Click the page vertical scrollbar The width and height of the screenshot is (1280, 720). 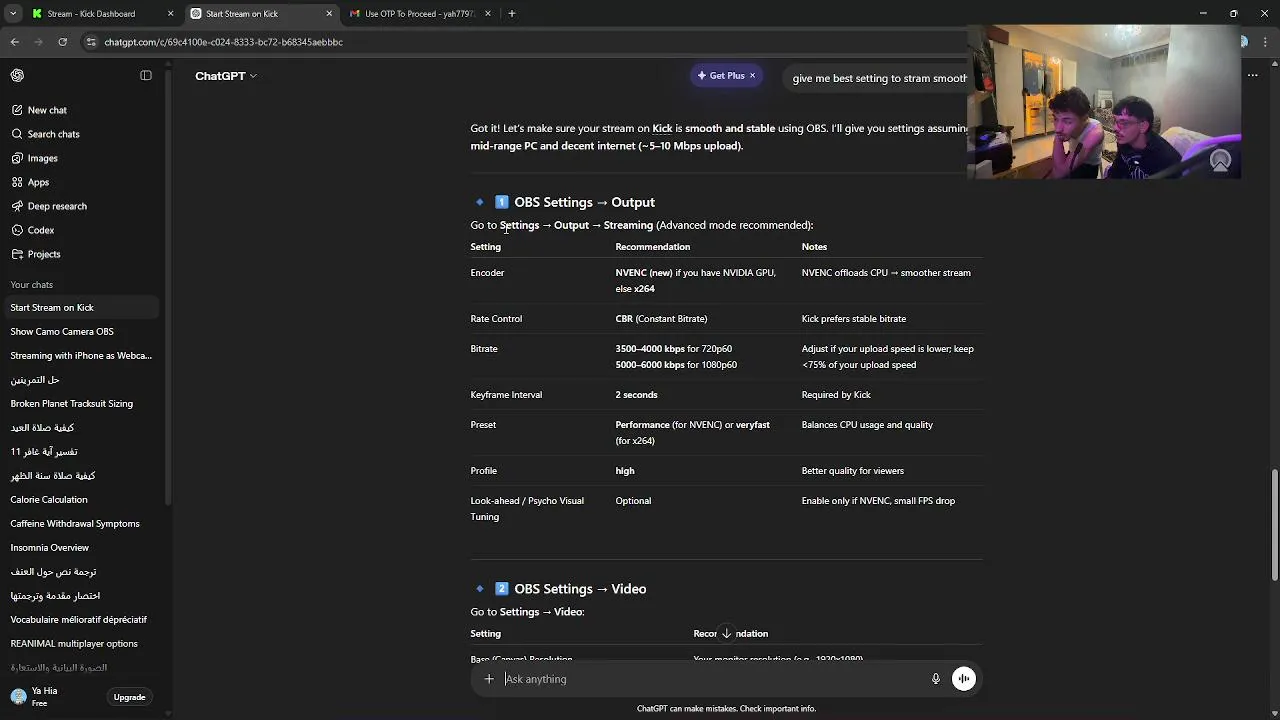1274,525
